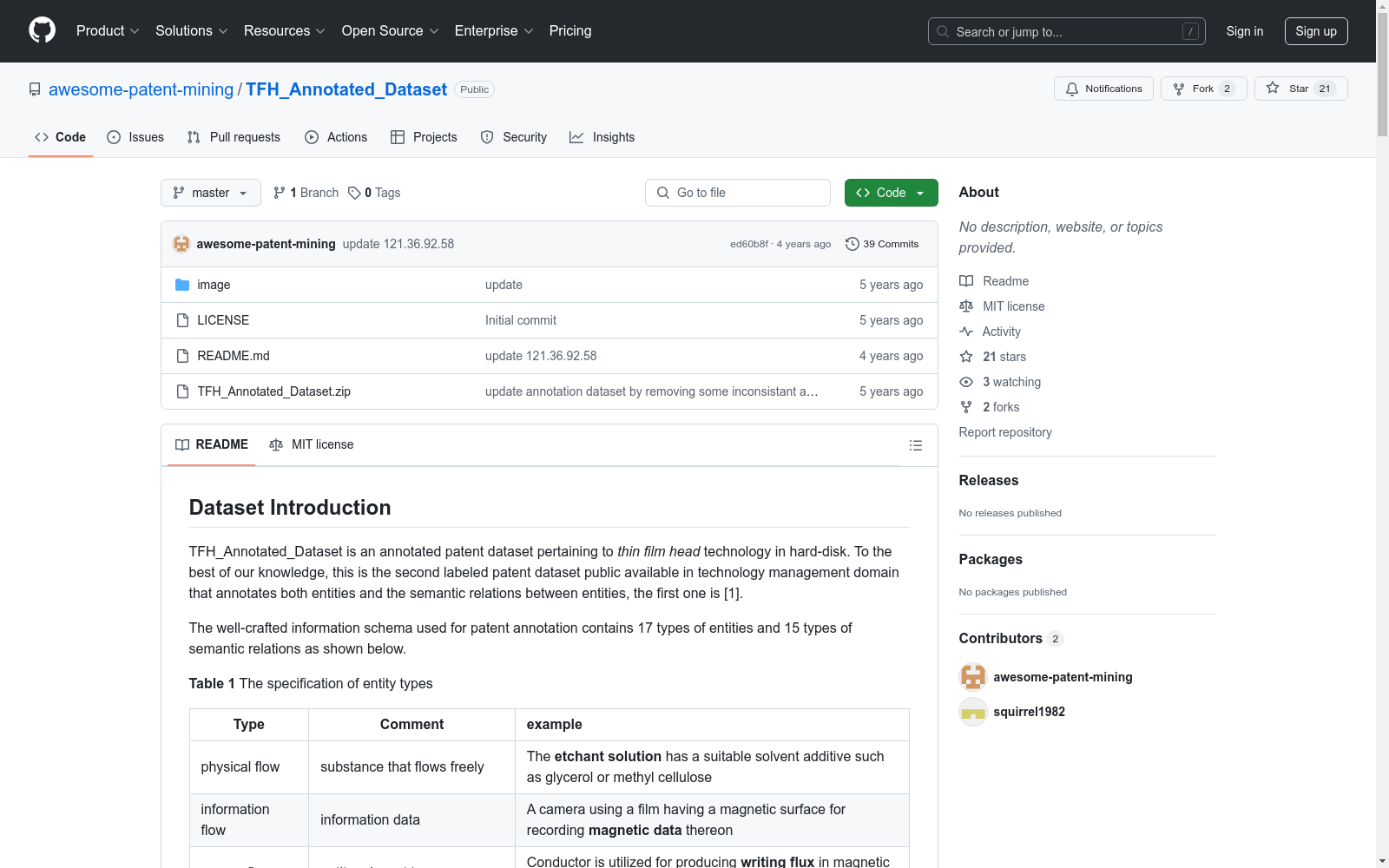Click the tag icon next to 0 Tags
Screen dimensions: 1389x868
click(354, 193)
